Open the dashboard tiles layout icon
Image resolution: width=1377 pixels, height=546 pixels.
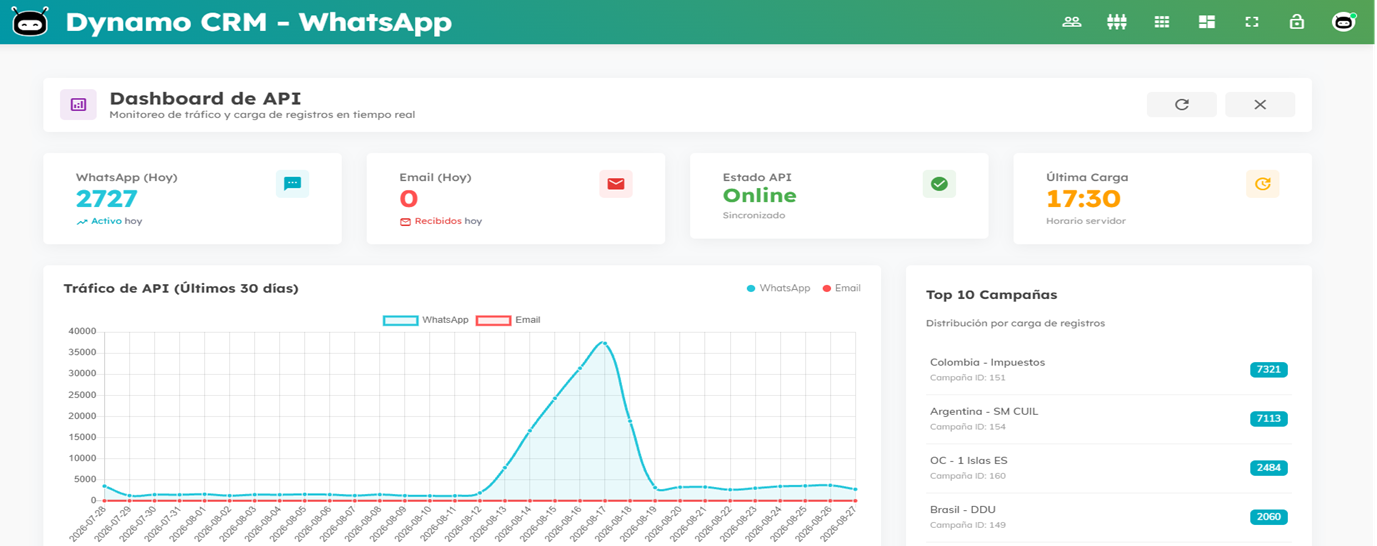pos(1207,21)
